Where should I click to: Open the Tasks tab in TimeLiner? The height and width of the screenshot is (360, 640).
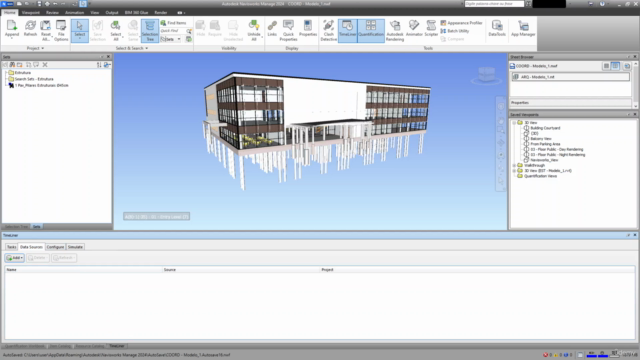[x=12, y=247]
